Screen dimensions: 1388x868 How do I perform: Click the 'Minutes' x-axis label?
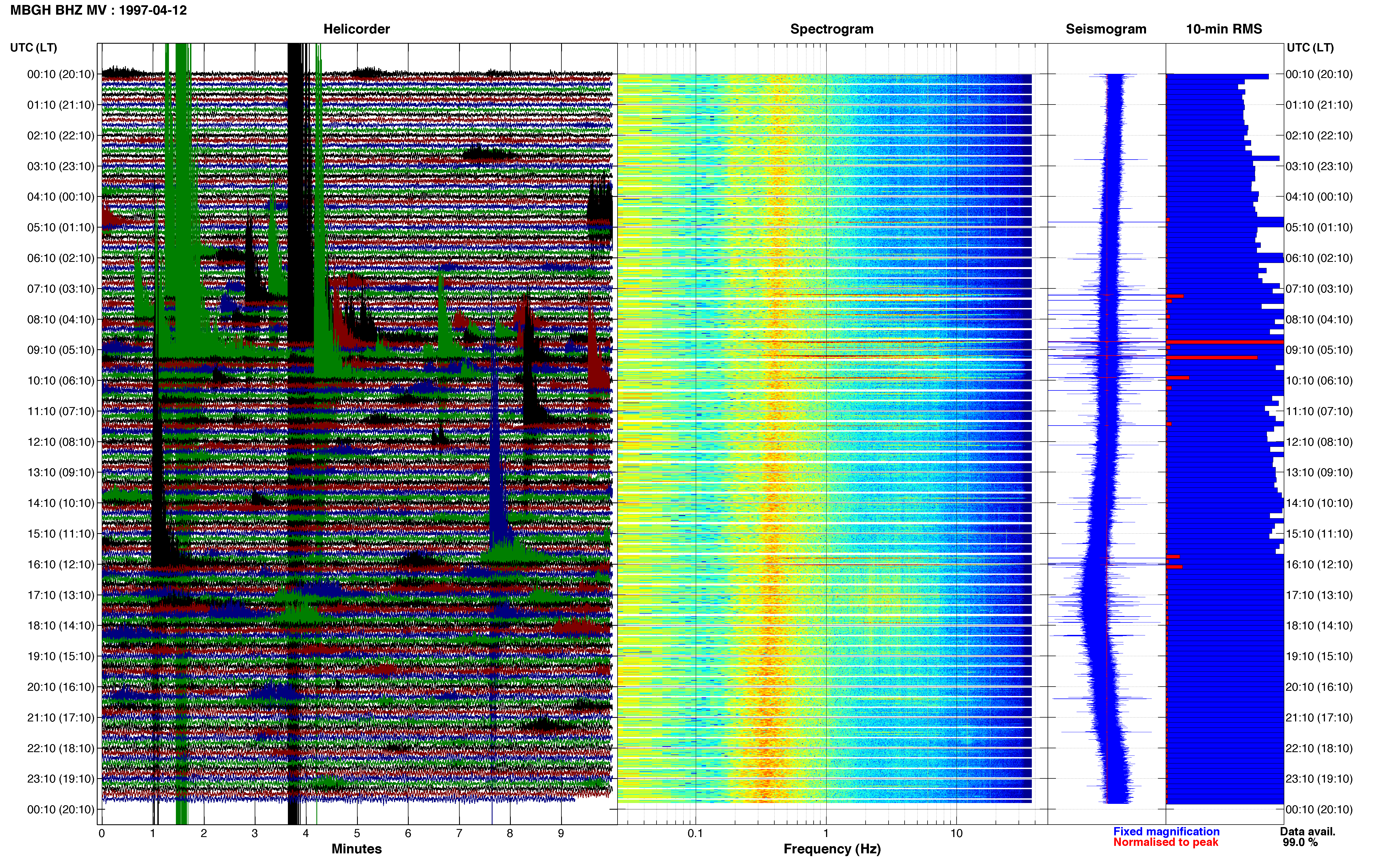[x=356, y=849]
